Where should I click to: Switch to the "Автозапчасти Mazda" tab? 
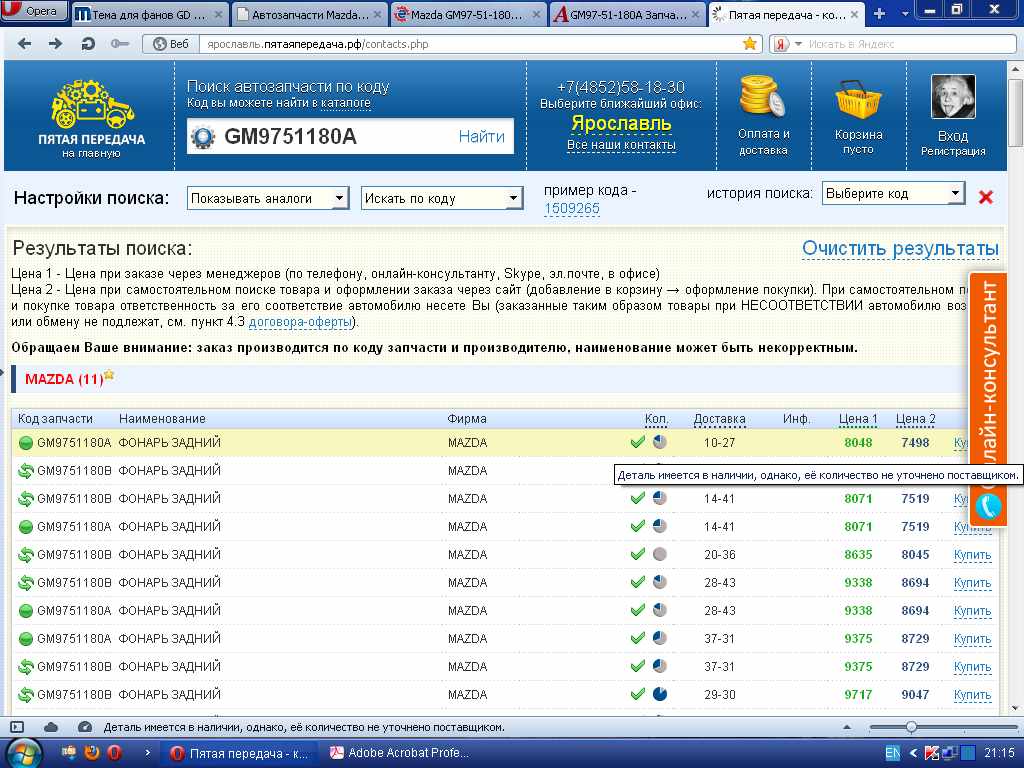(309, 14)
